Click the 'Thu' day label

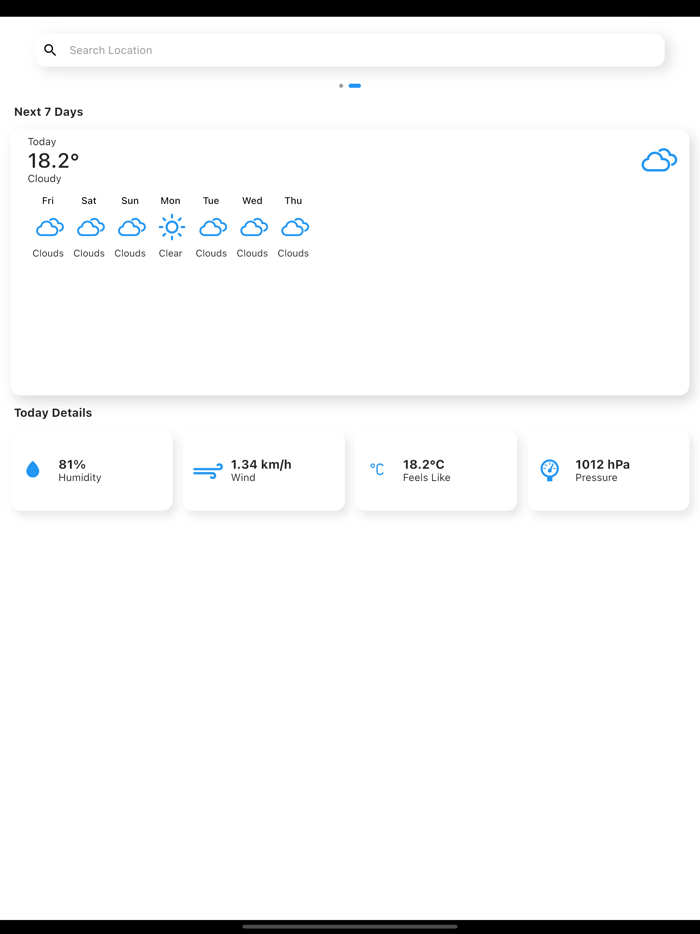click(293, 201)
